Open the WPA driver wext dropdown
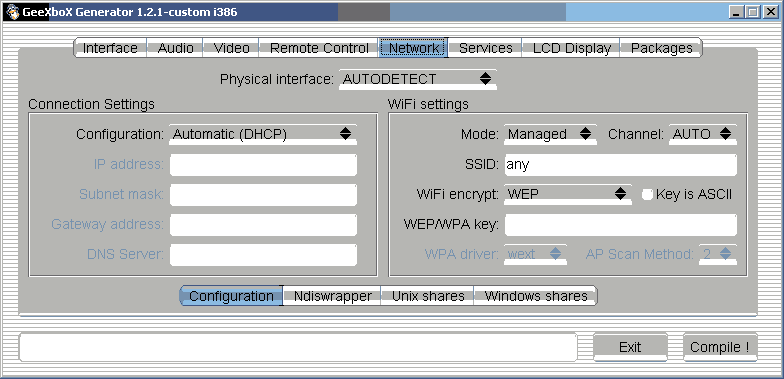Screen dimensions: 784x379 pyautogui.click(x=535, y=254)
